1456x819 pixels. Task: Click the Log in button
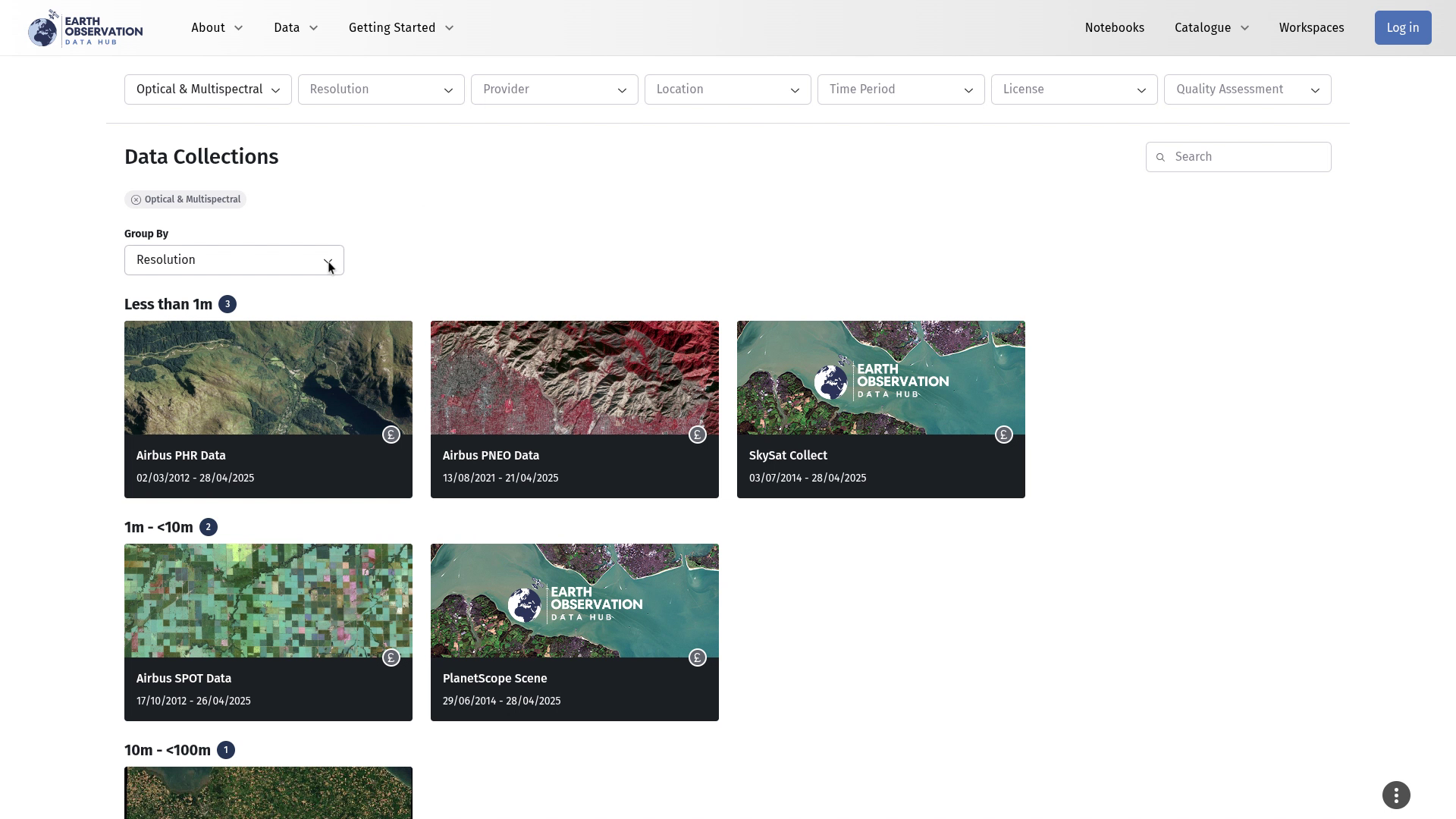click(x=1402, y=28)
